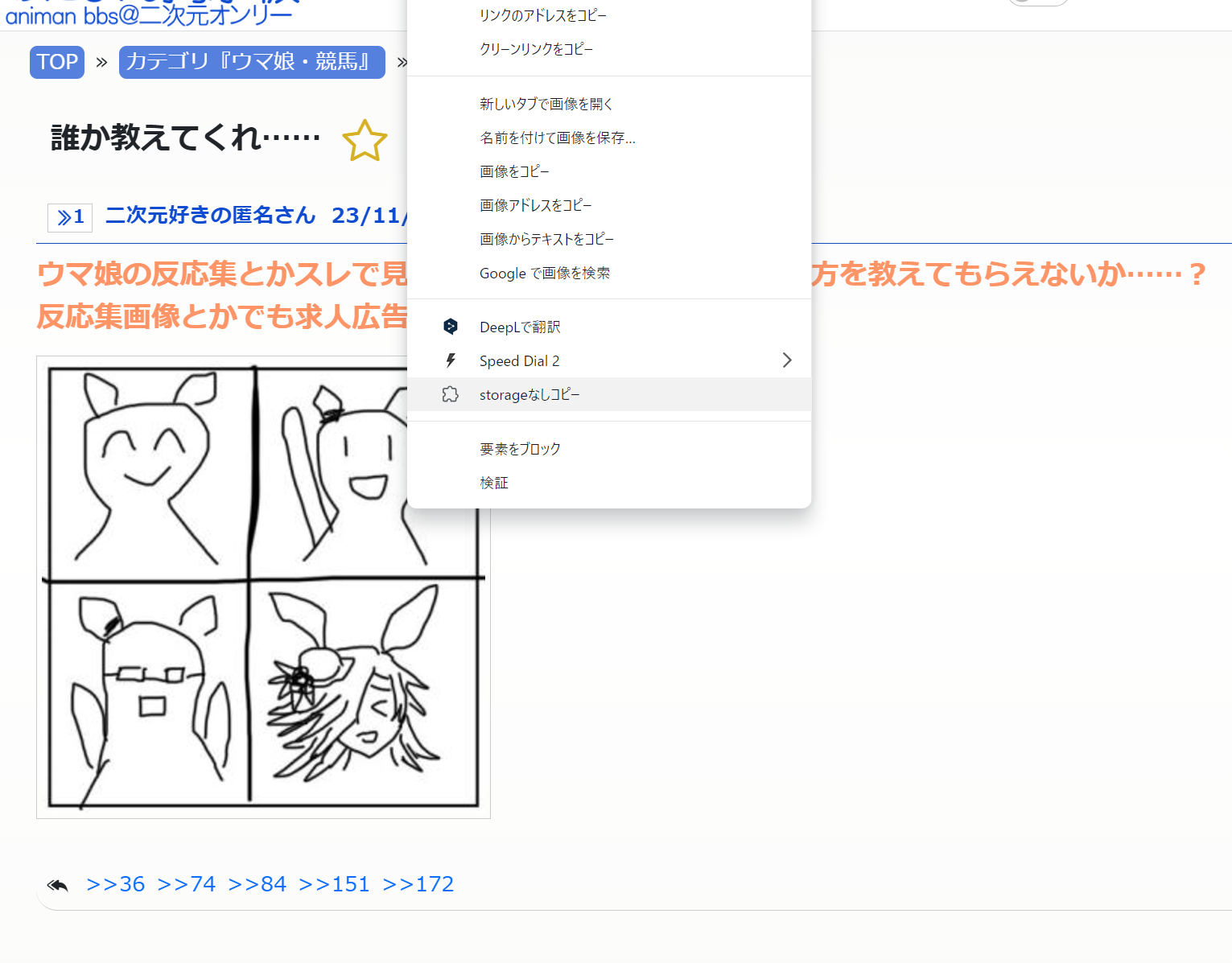Select 画像からテキストをコピー

(609, 239)
